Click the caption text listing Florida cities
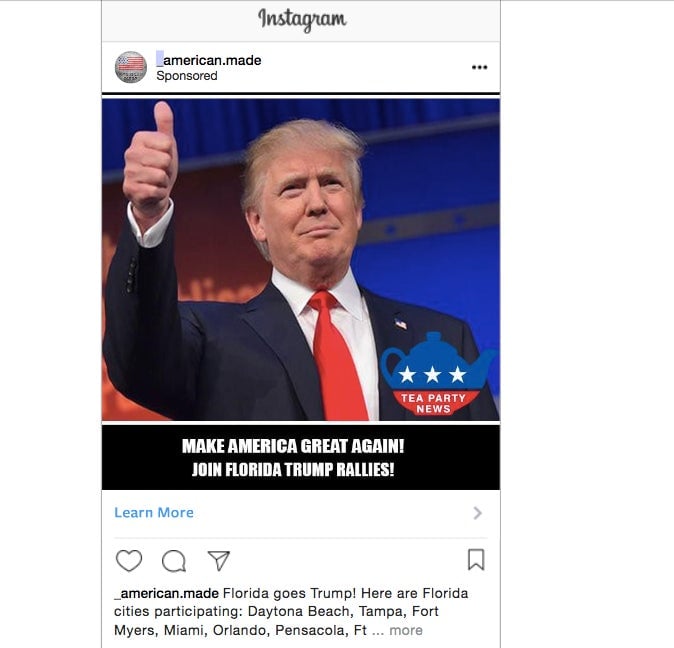The image size is (674, 648). pyautogui.click(x=291, y=611)
